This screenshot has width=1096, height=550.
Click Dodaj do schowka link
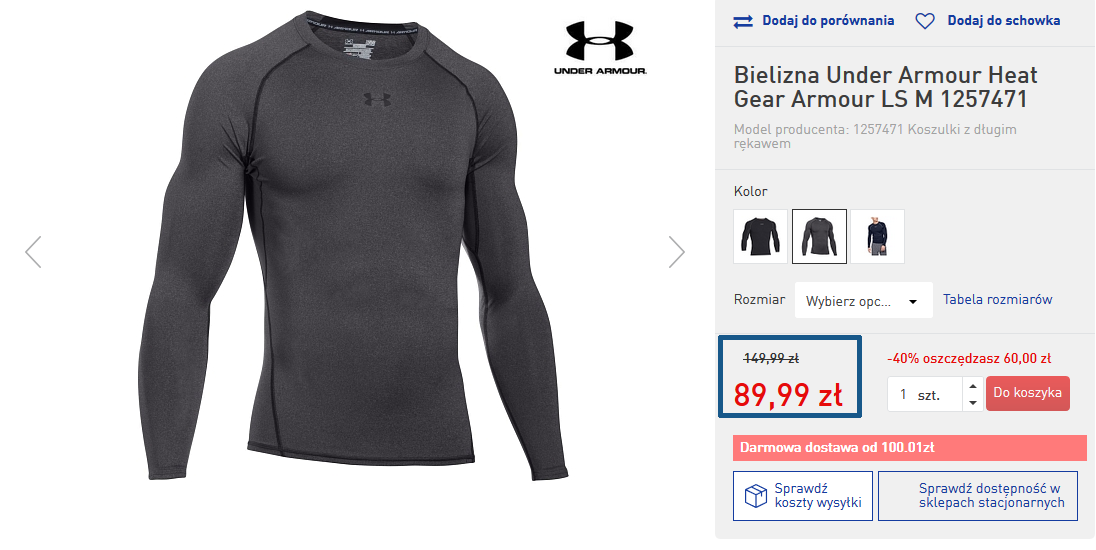point(1003,21)
